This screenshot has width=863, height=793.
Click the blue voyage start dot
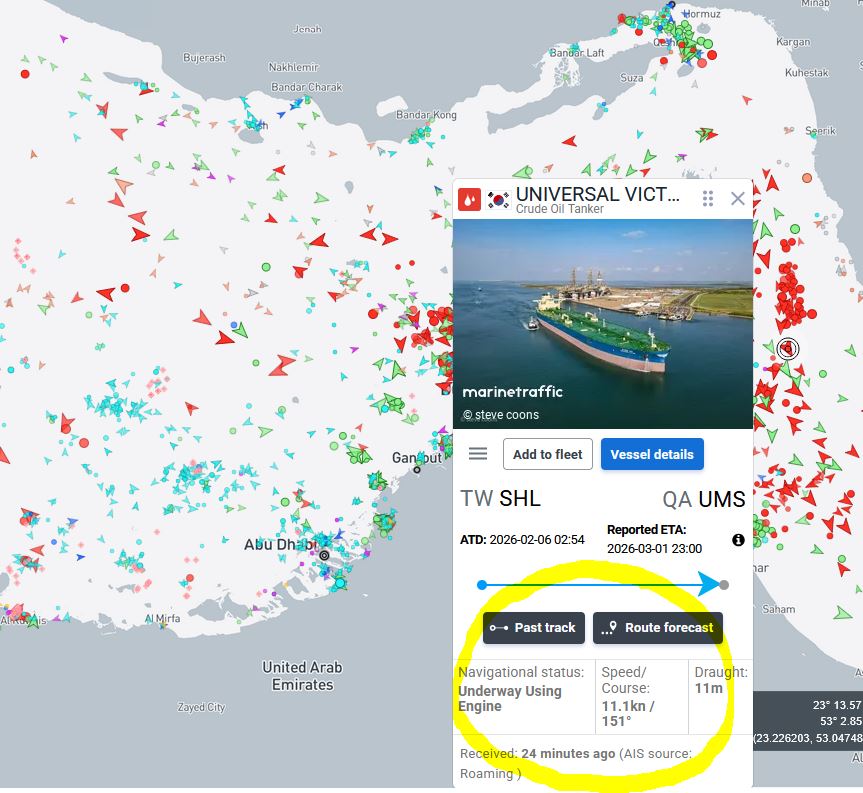coord(482,585)
